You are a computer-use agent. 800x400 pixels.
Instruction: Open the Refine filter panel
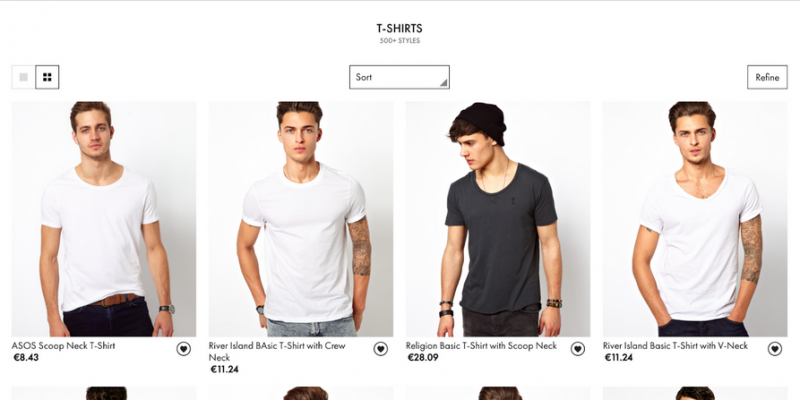[767, 77]
